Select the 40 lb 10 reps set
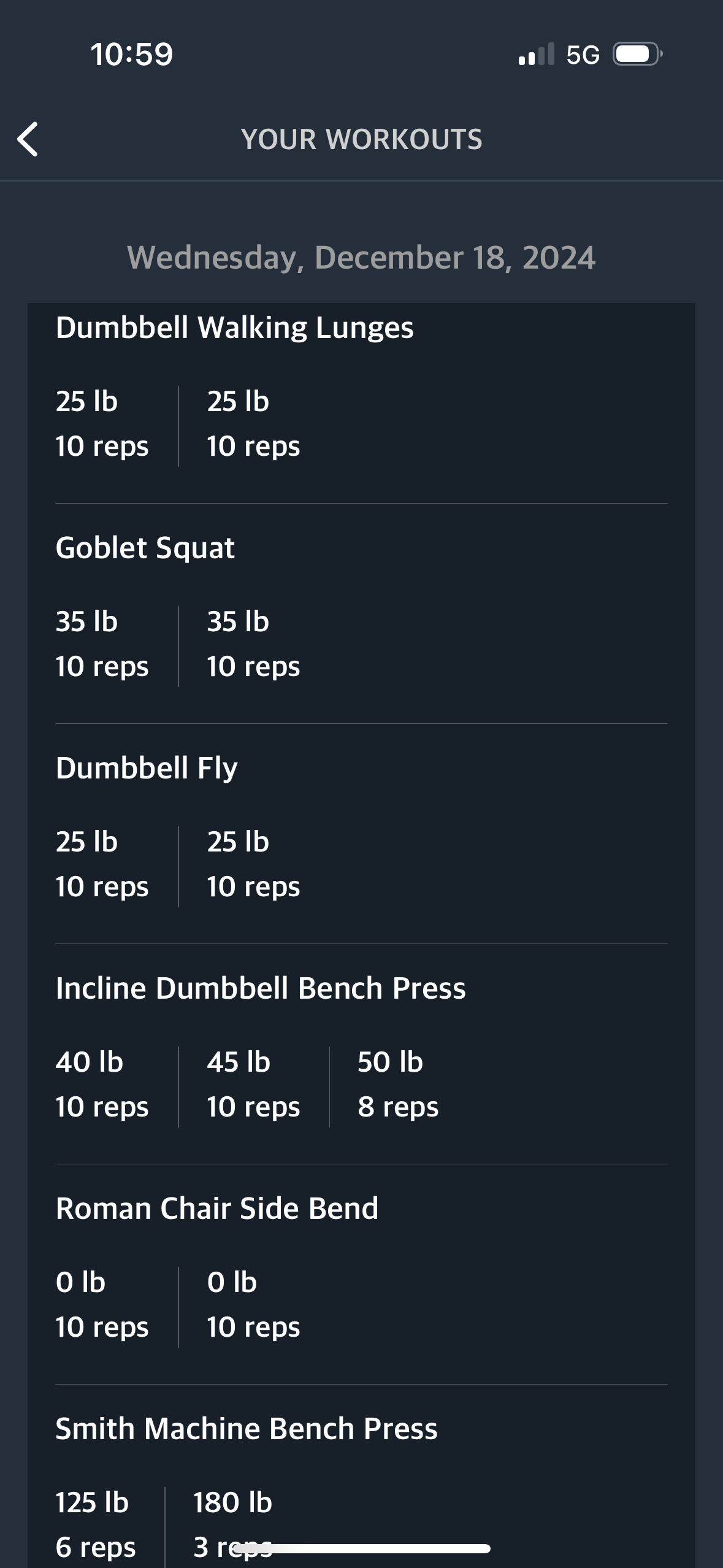Image resolution: width=723 pixels, height=1568 pixels. point(102,1085)
